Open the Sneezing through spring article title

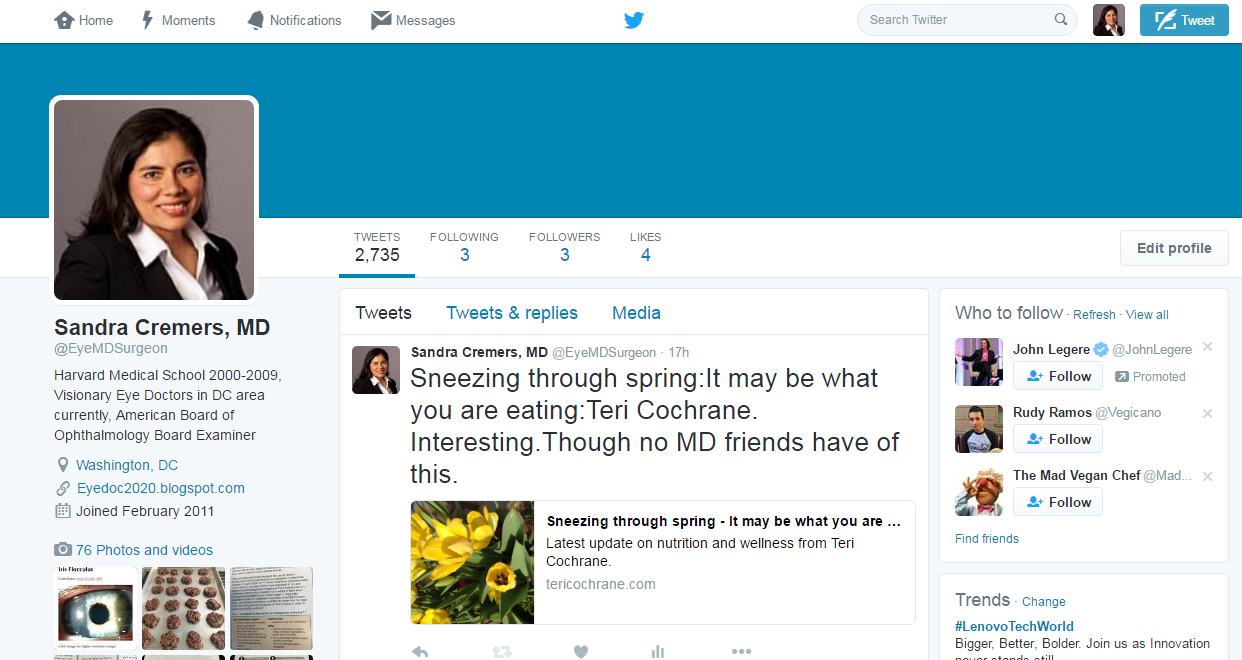pos(724,521)
